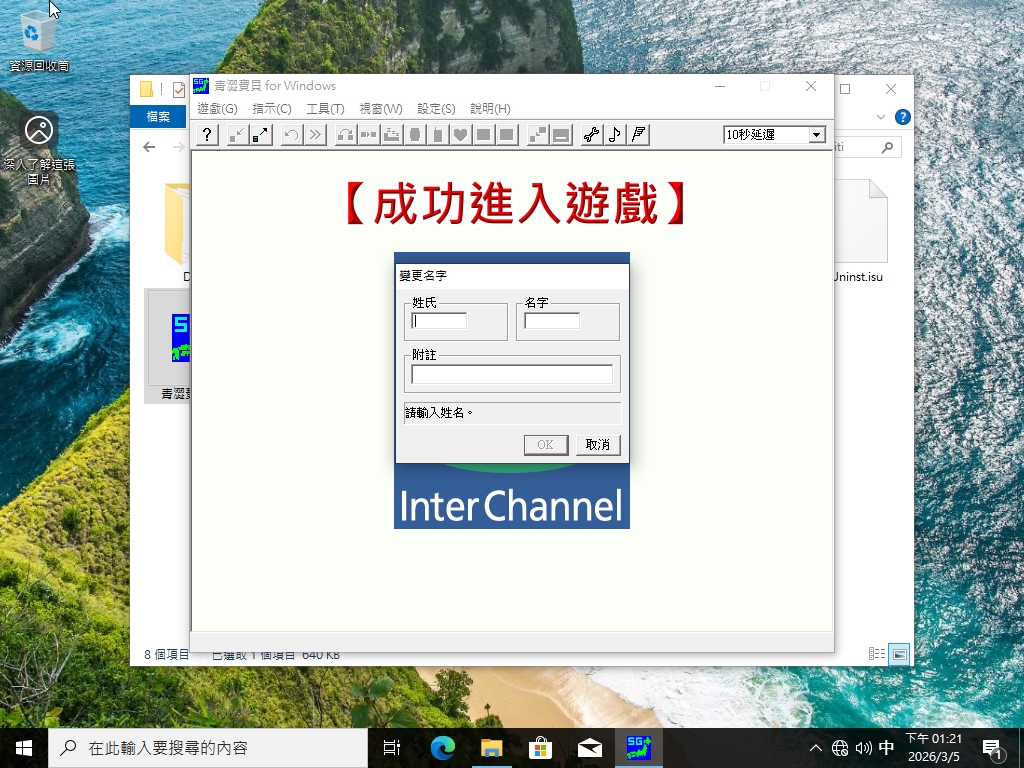The image size is (1024, 768).
Task: Open the 遊戲(G) menu
Action: click(x=217, y=109)
